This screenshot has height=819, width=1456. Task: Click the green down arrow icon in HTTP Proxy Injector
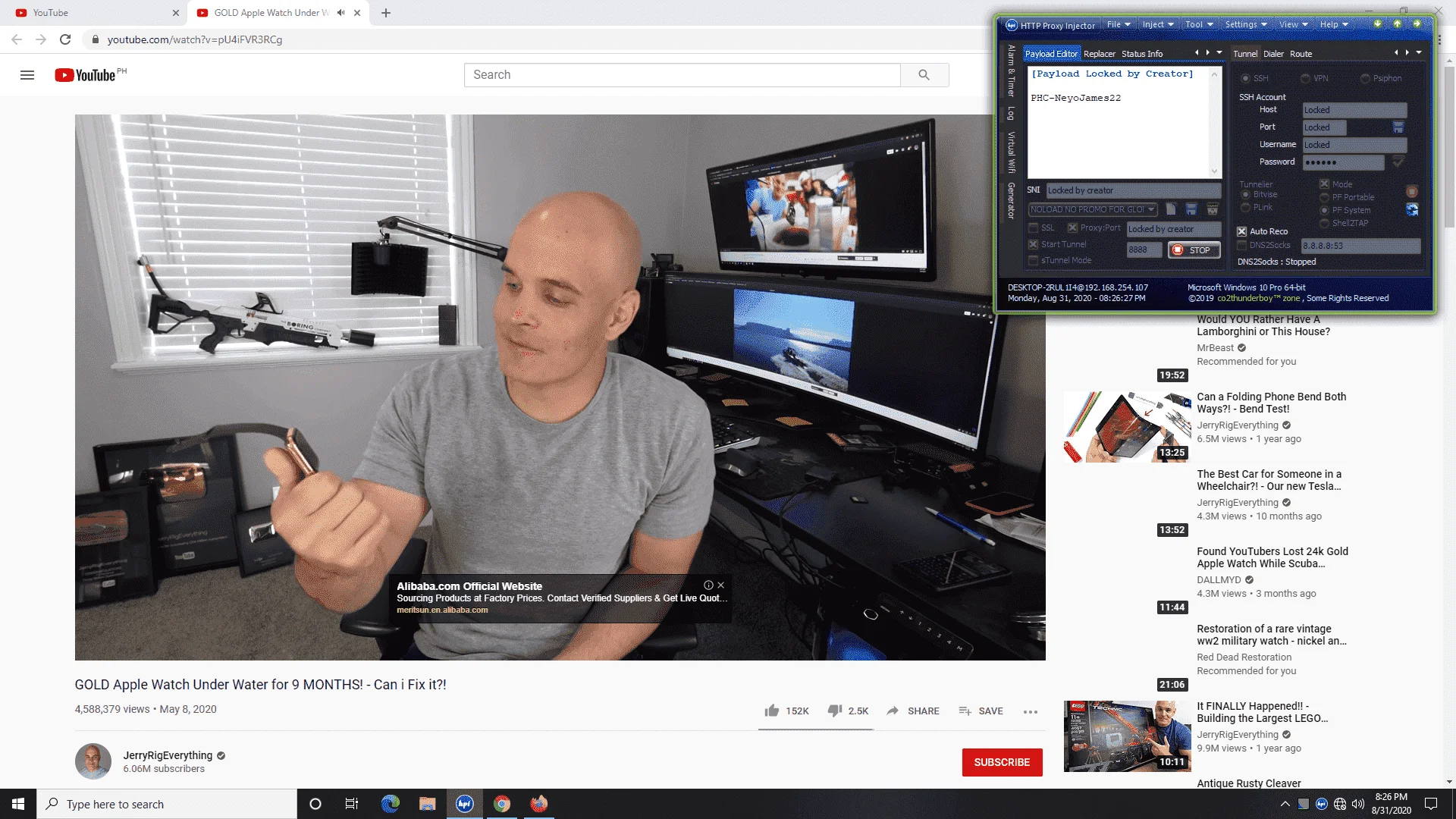point(1378,24)
